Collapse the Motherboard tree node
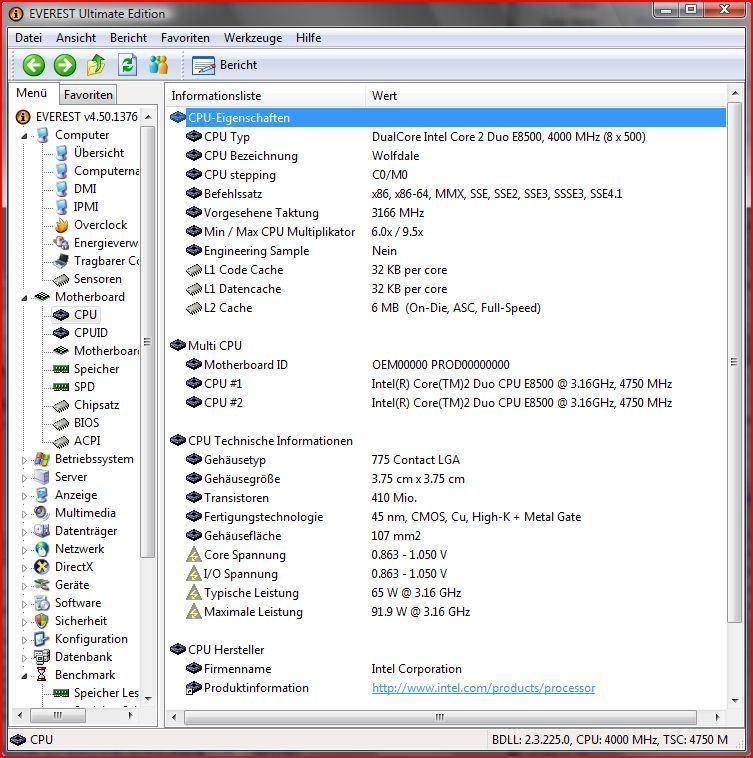The width and height of the screenshot is (753, 758). [x=24, y=298]
